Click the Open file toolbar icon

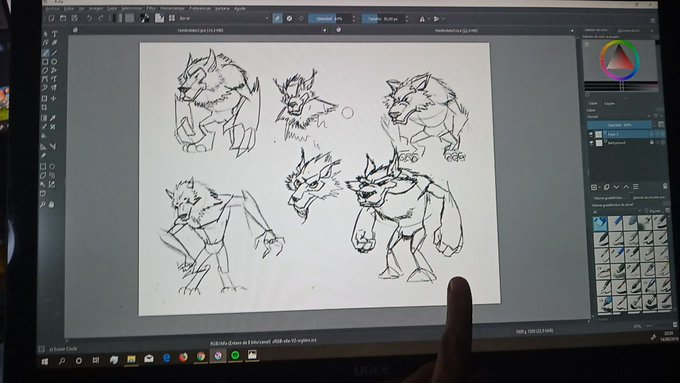pos(63,18)
